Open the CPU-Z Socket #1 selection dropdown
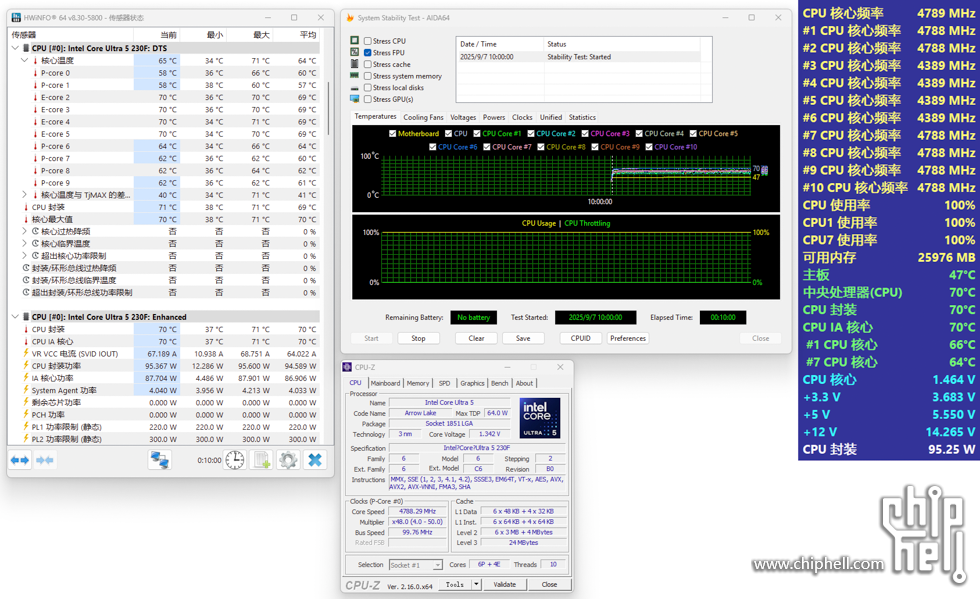This screenshot has width=980, height=599. 416,565
